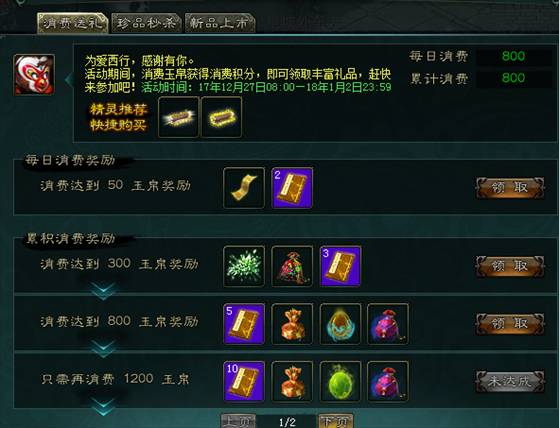The height and width of the screenshot is (428, 559).
Task: Click the book icon marked 5 in 800 row
Action: (244, 324)
